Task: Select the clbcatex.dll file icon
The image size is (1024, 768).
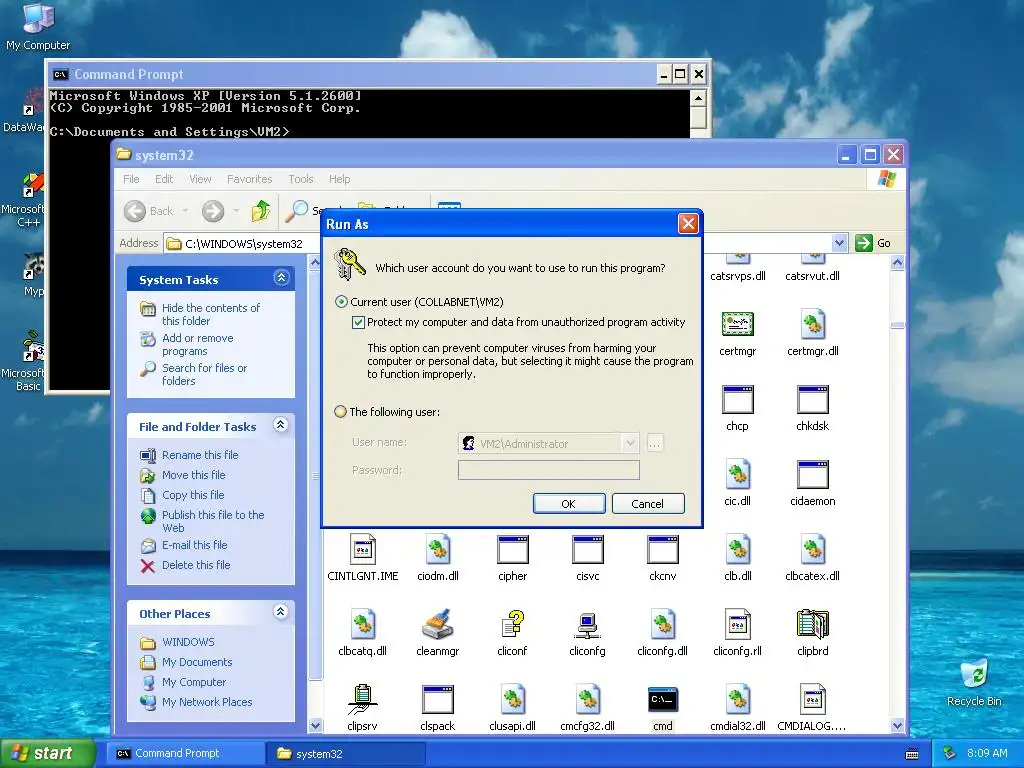Action: [812, 550]
